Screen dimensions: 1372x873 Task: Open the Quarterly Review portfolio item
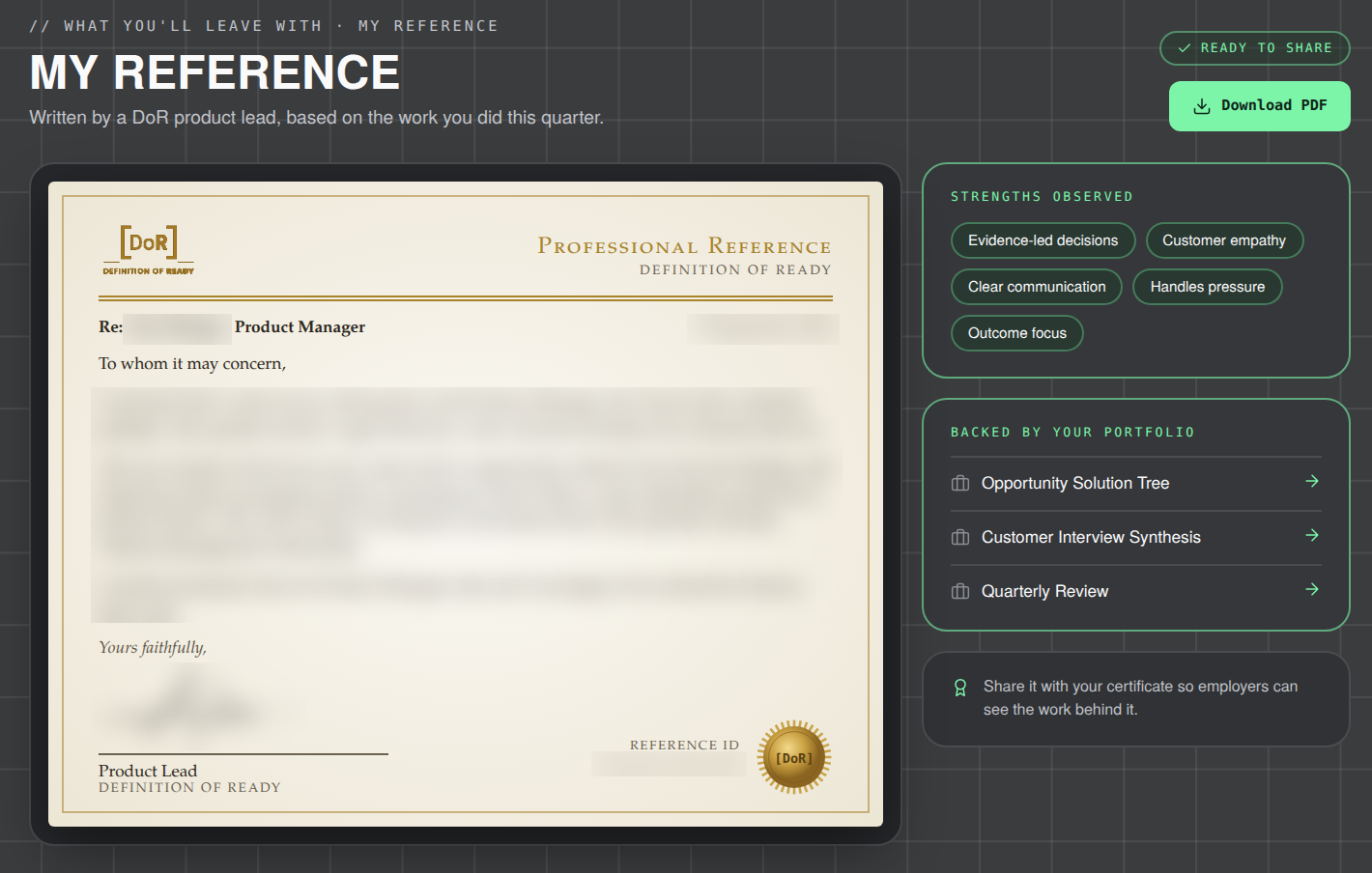pyautogui.click(x=1136, y=591)
